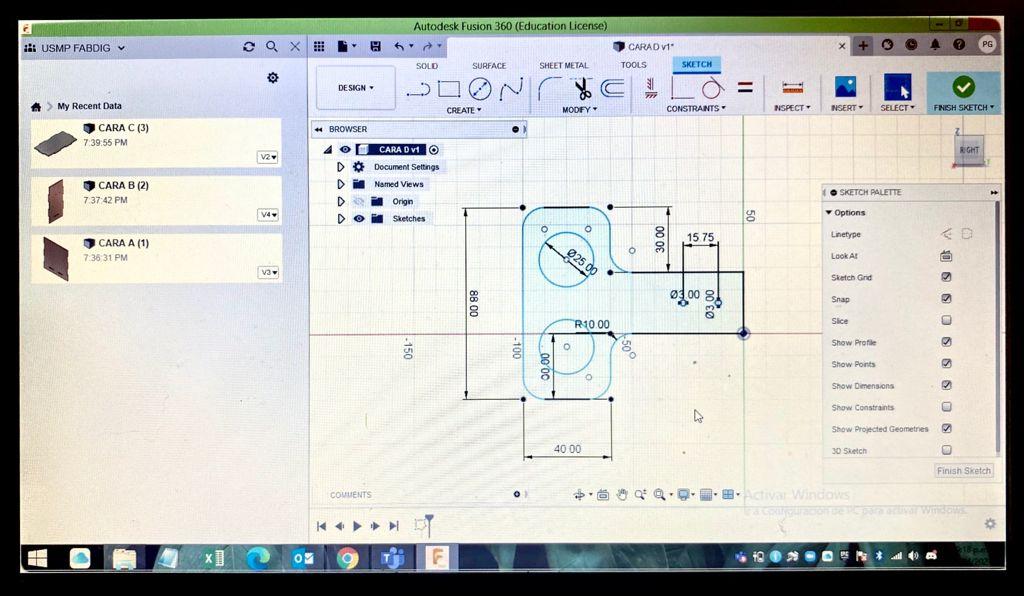Switch to the SURFACE tab
The width and height of the screenshot is (1024, 596).
pos(489,66)
